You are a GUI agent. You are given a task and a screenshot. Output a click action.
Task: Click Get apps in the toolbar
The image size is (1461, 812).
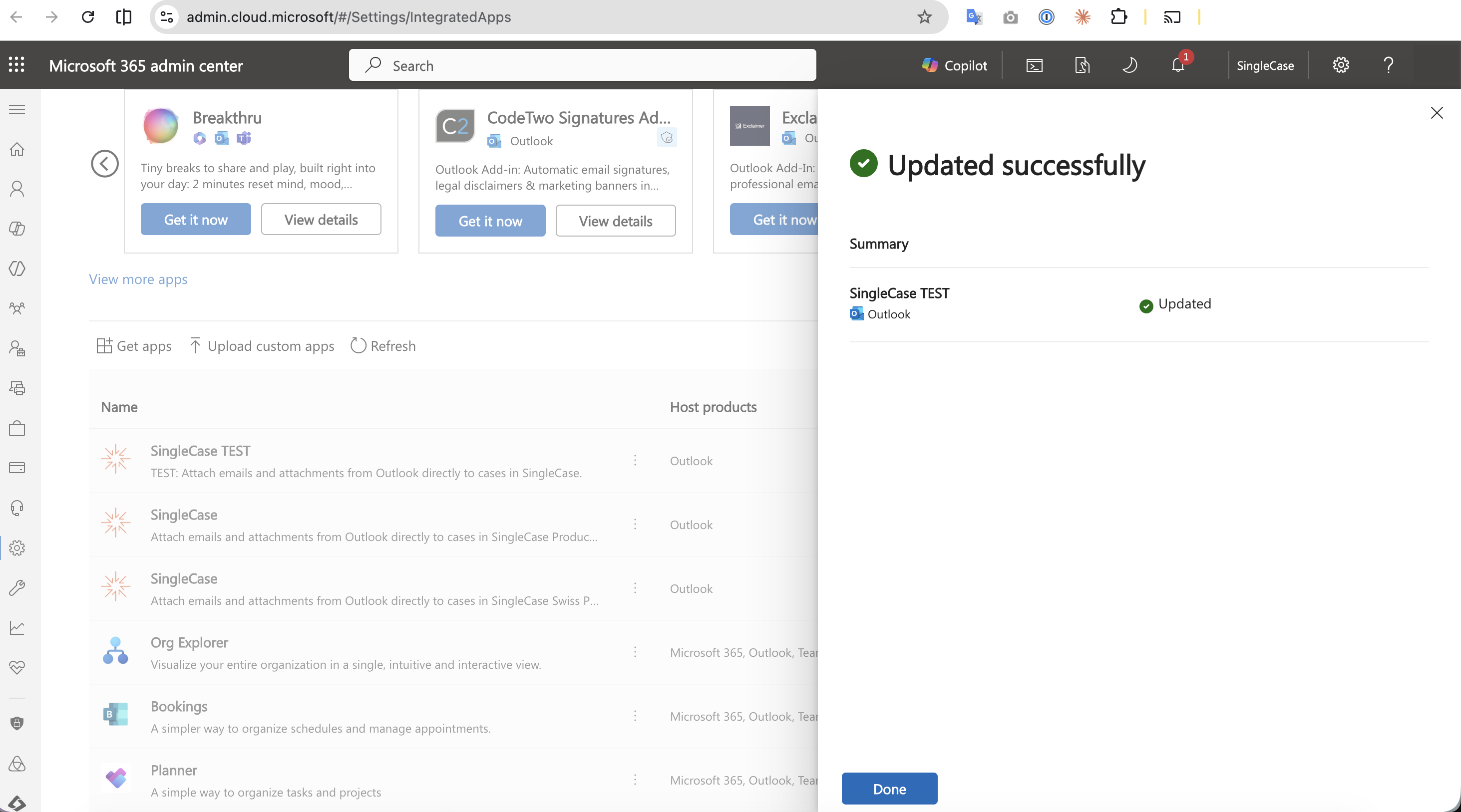[134, 346]
